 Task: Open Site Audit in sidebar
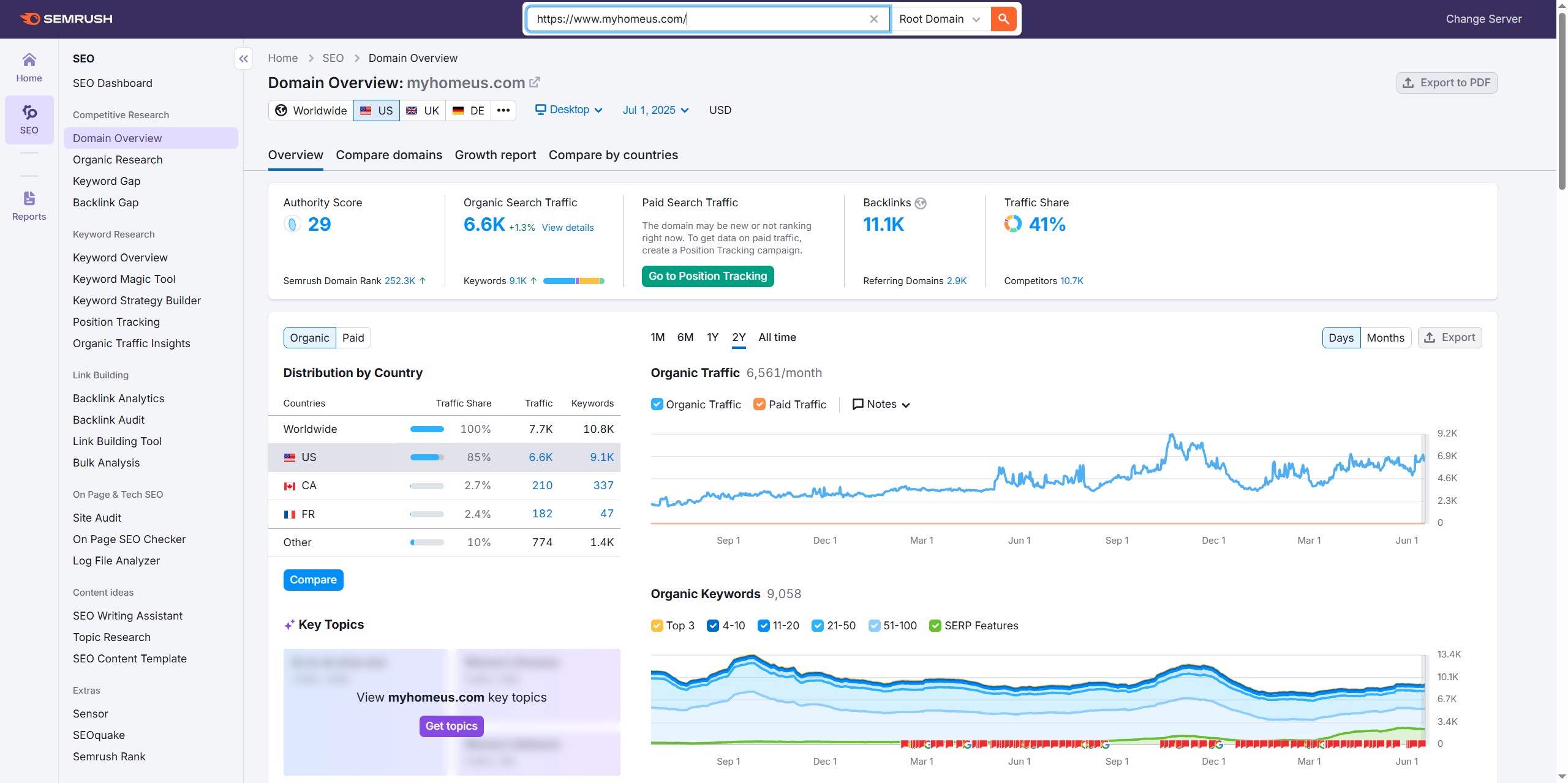coord(97,518)
